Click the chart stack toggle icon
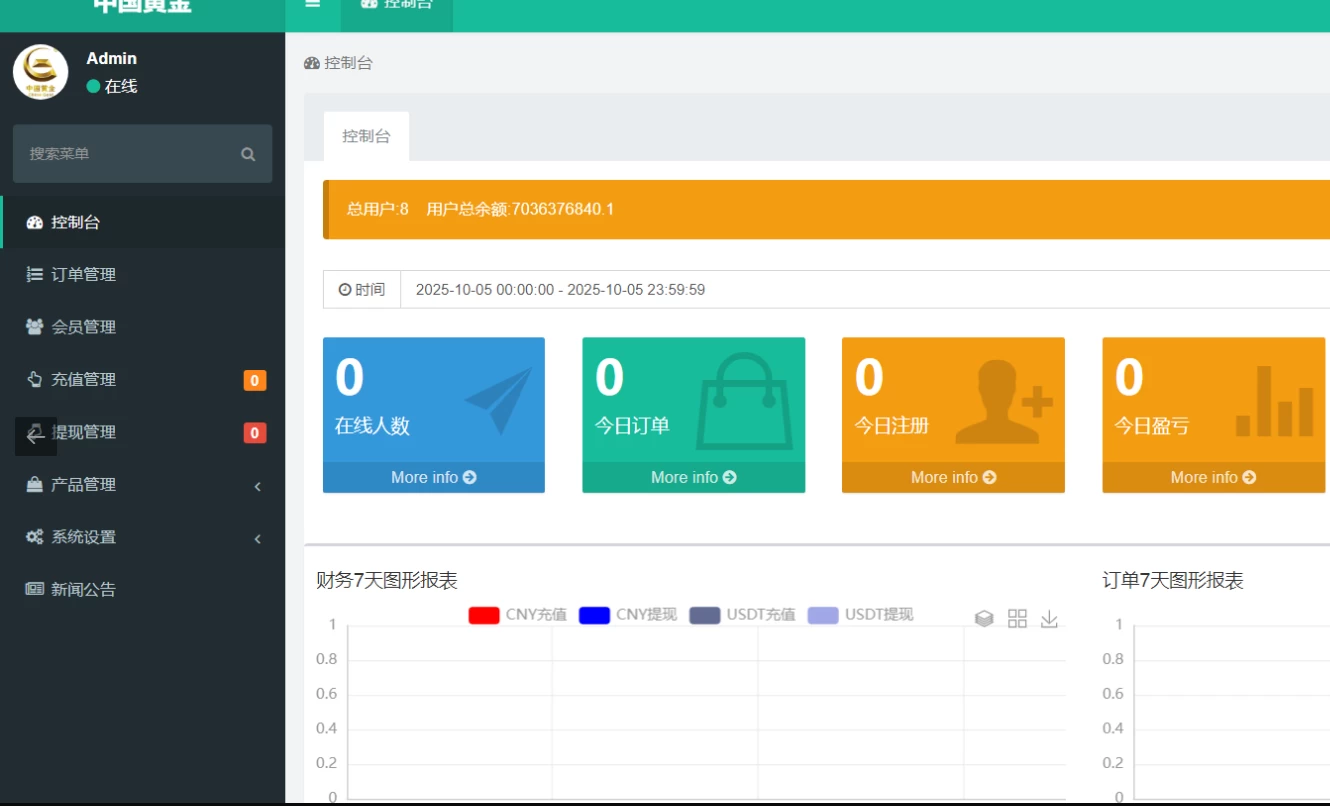Viewport: 1330px width, 806px height. click(x=984, y=619)
